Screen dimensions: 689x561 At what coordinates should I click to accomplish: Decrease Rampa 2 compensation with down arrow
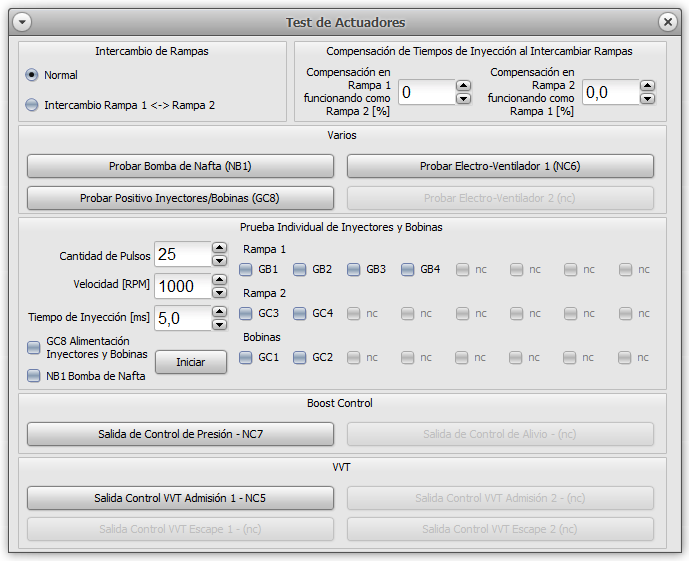coord(647,99)
